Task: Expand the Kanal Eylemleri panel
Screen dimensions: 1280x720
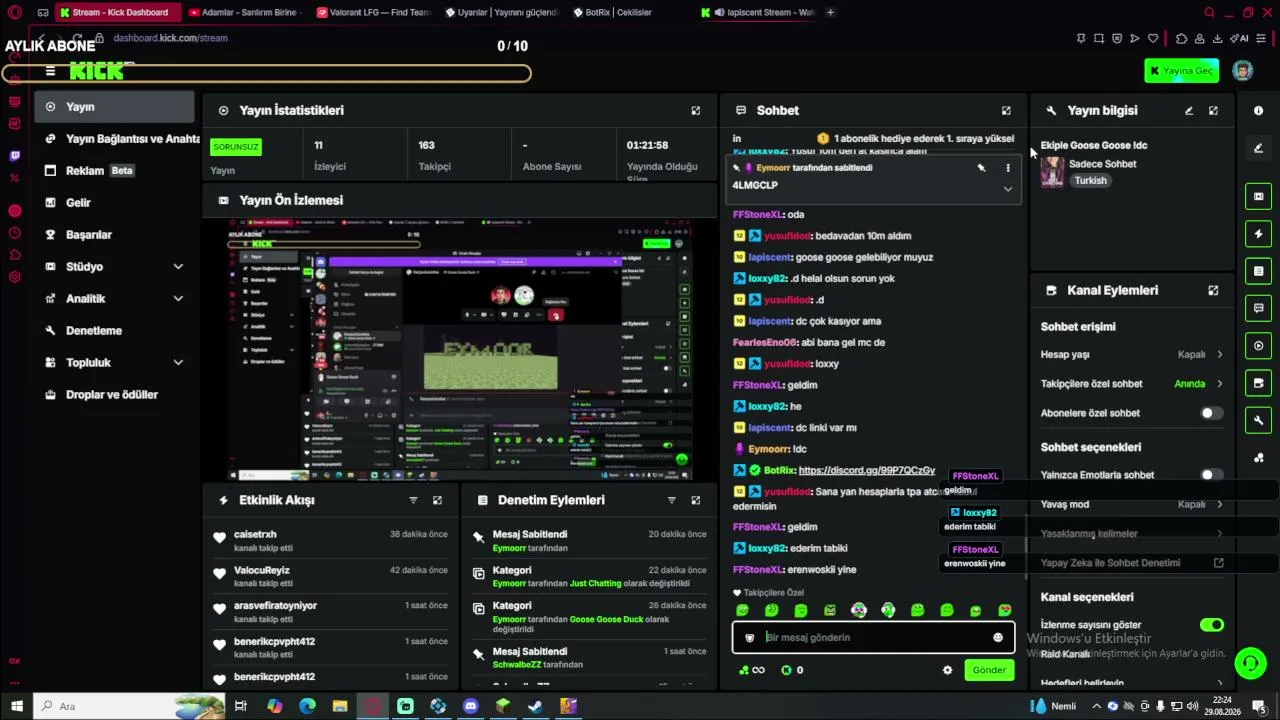Action: pyautogui.click(x=1213, y=290)
